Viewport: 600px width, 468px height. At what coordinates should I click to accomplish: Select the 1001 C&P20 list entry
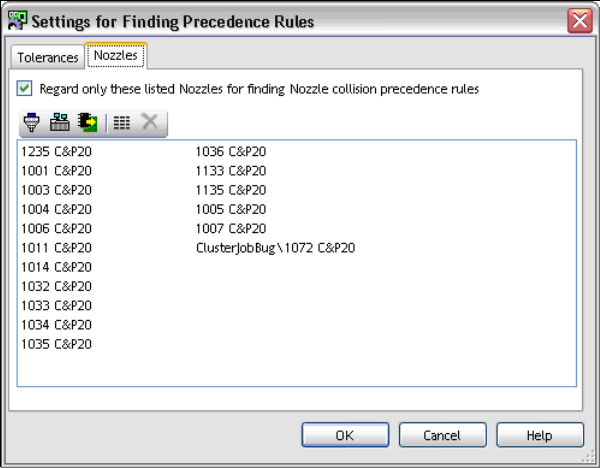(56, 171)
